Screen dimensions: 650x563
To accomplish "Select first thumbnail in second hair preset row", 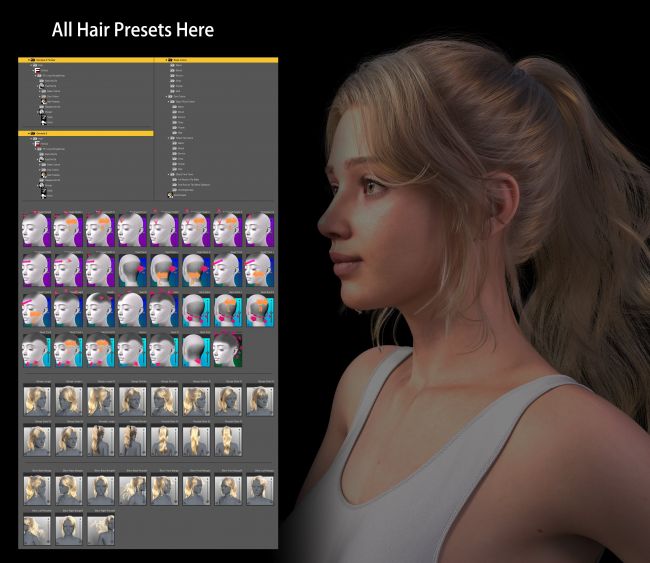I will pyautogui.click(x=37, y=440).
